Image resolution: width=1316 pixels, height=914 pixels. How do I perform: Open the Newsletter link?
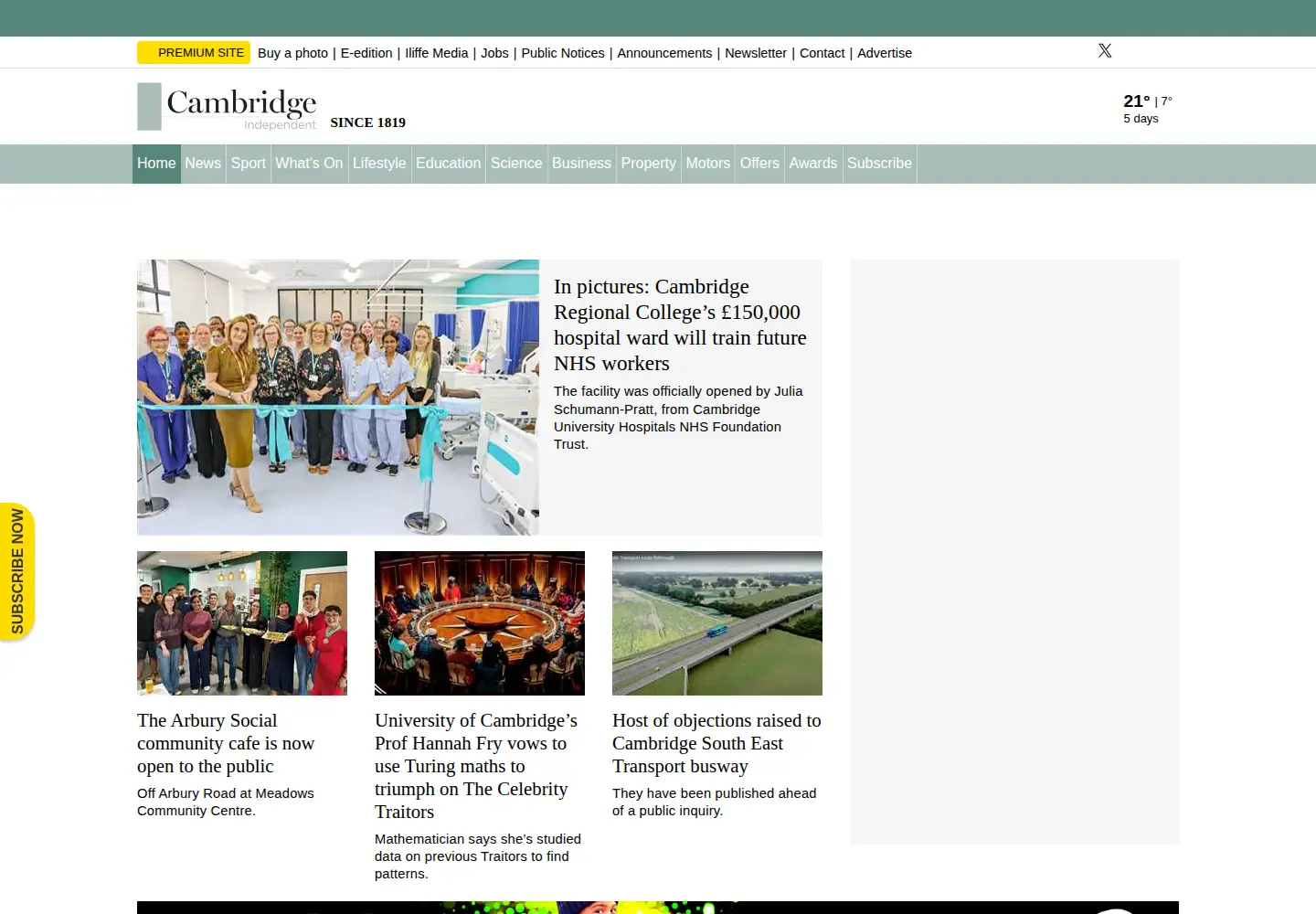(x=756, y=53)
